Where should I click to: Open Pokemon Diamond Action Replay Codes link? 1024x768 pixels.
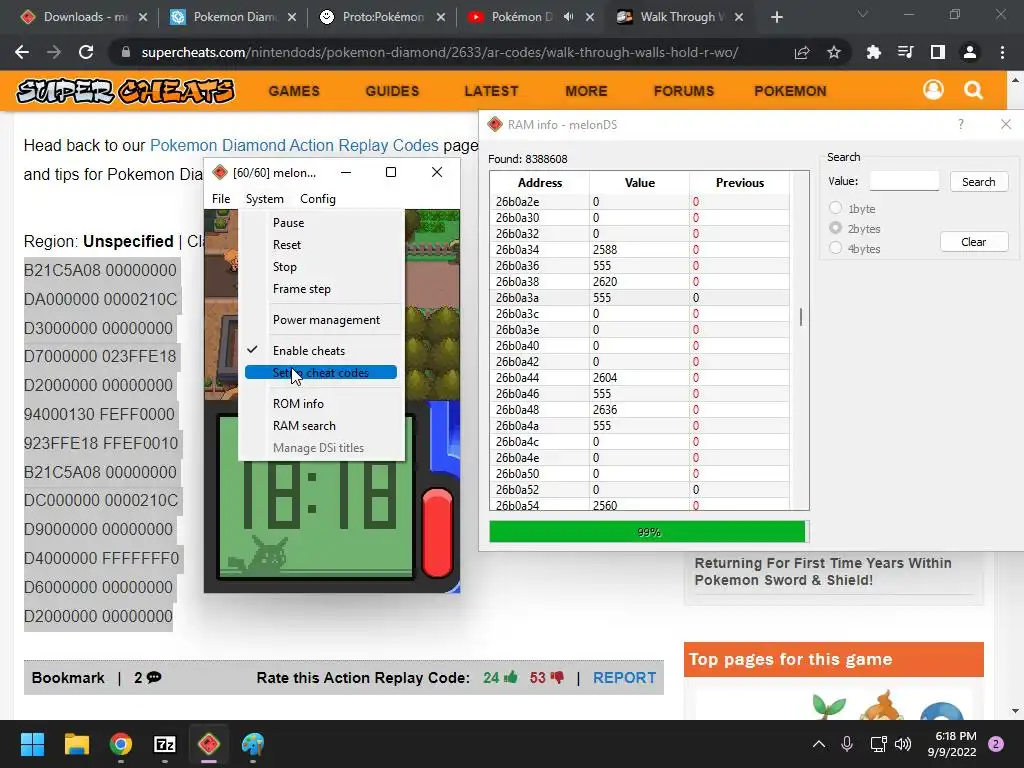294,145
